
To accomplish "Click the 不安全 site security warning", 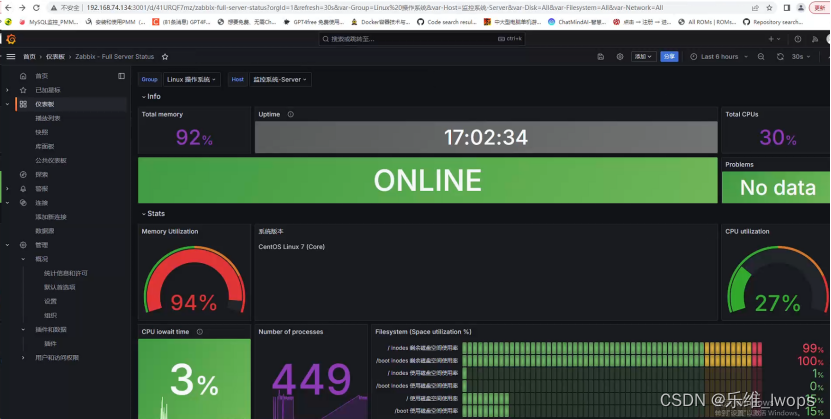I will [66, 7].
